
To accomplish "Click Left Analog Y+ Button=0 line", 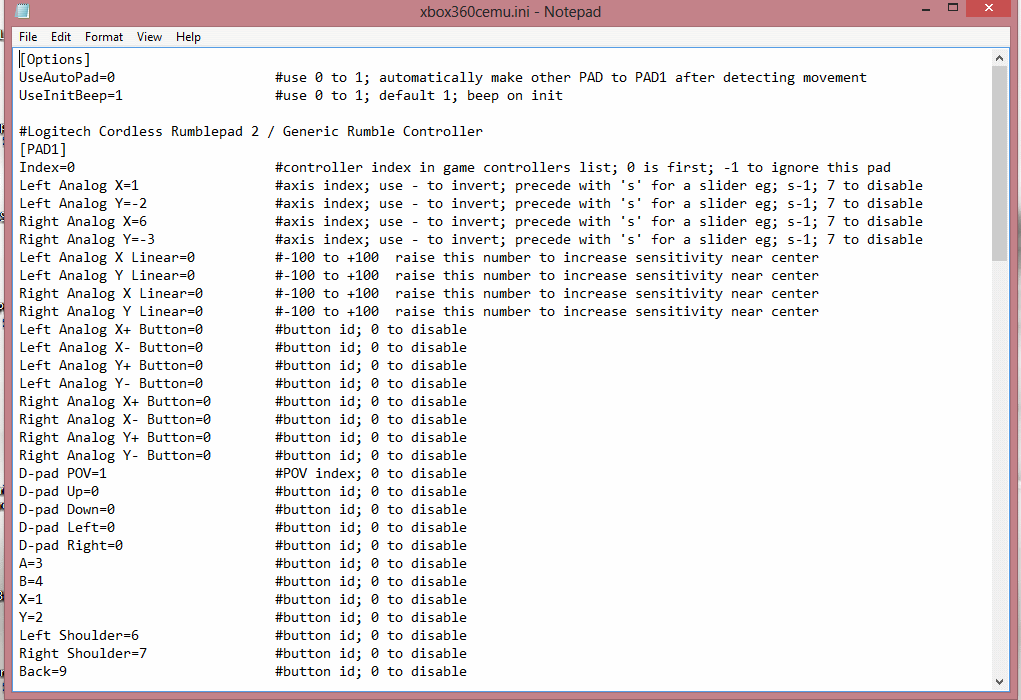I will pos(111,366).
